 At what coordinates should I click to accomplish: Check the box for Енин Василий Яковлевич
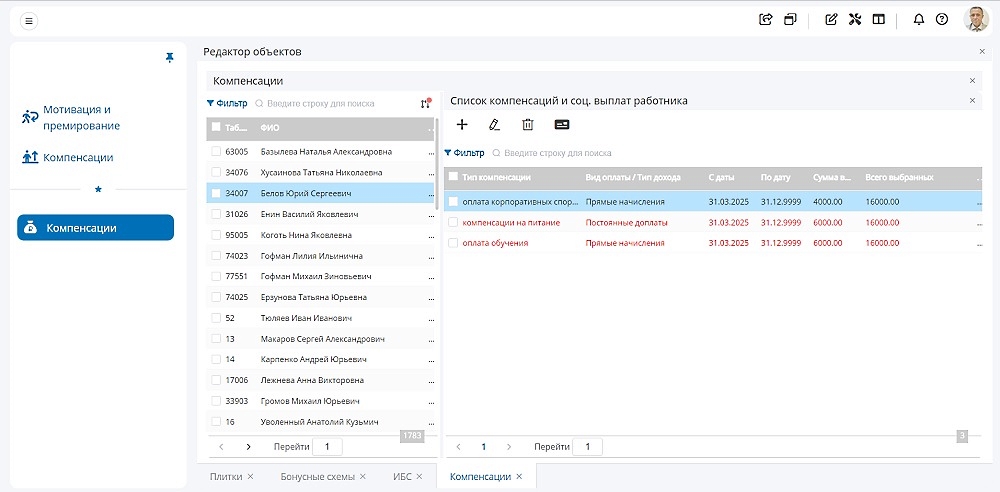click(x=215, y=214)
